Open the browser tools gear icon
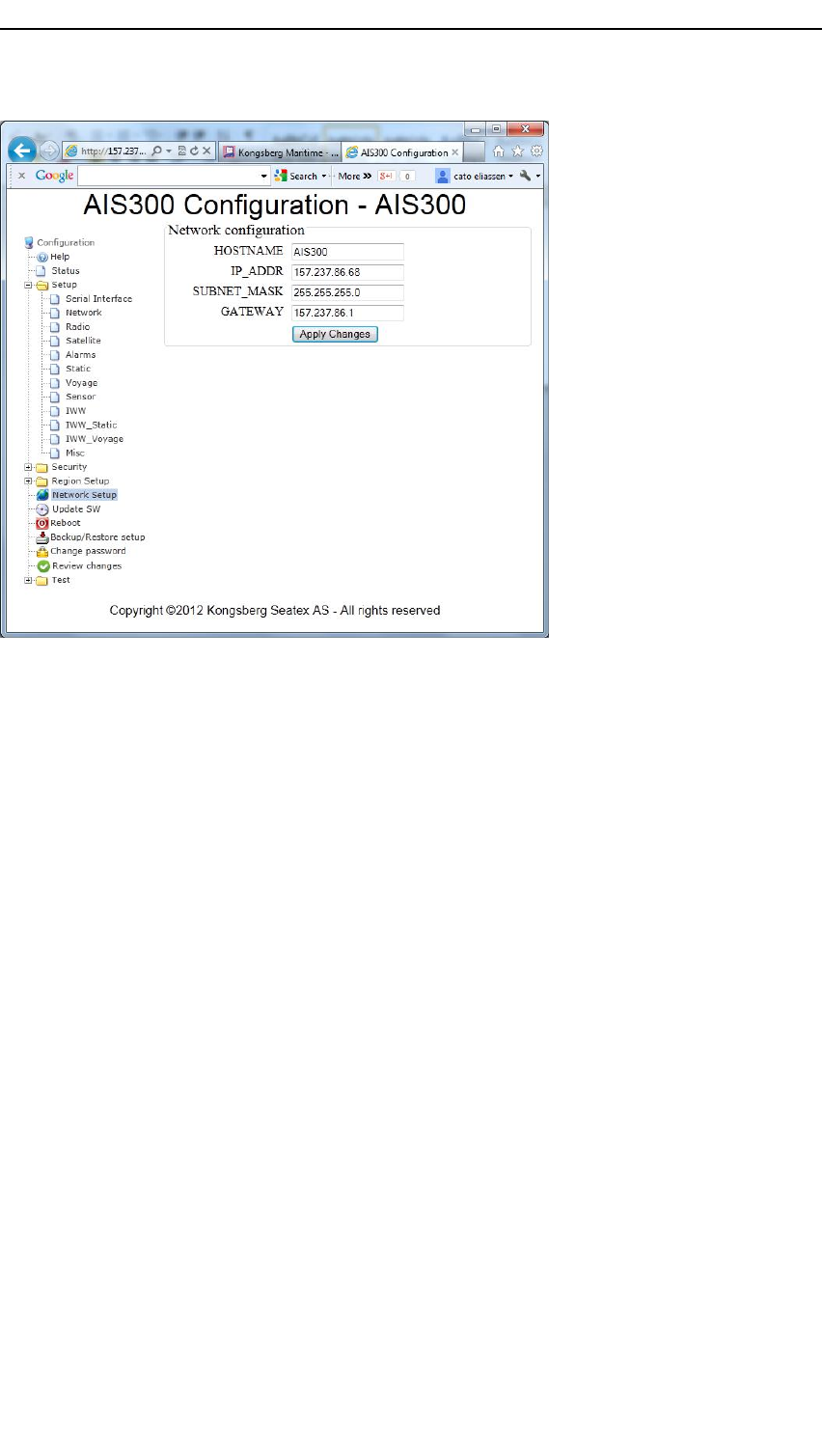Screen dimensions: 822x1456 (536, 151)
